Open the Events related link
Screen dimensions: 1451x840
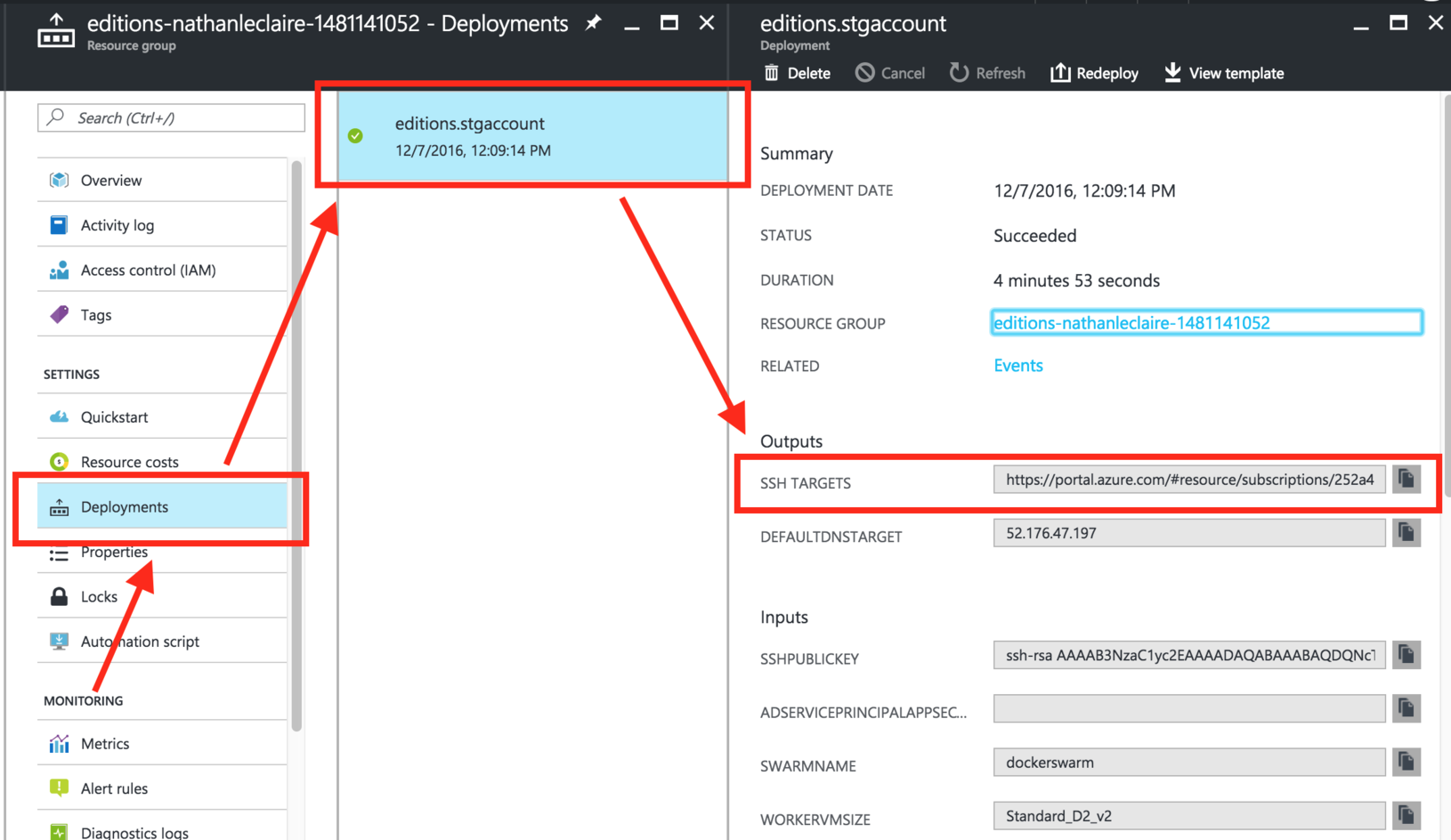pyautogui.click(x=1017, y=366)
